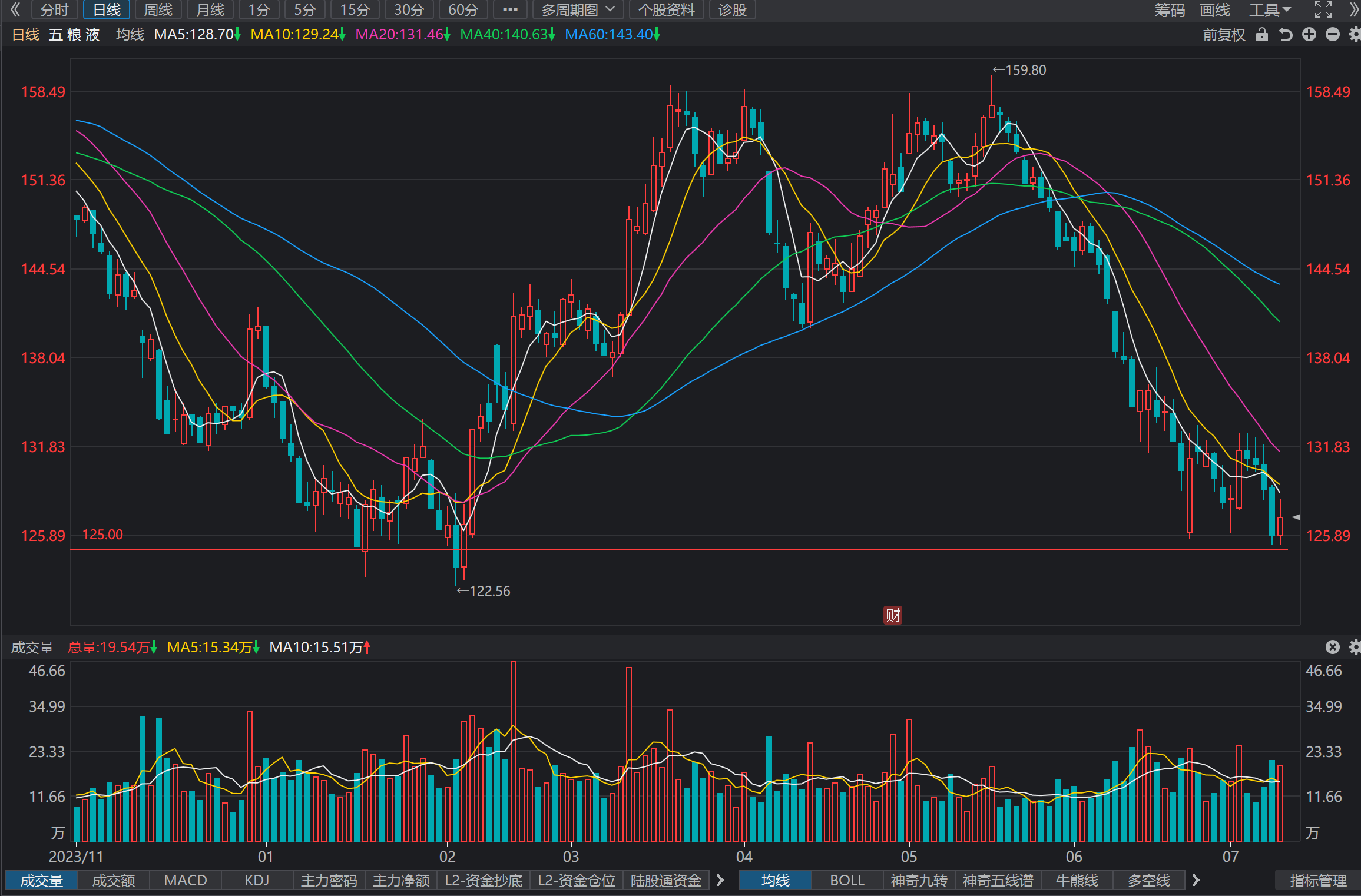
Task: Select 均线 main chart overlay
Action: 776,880
